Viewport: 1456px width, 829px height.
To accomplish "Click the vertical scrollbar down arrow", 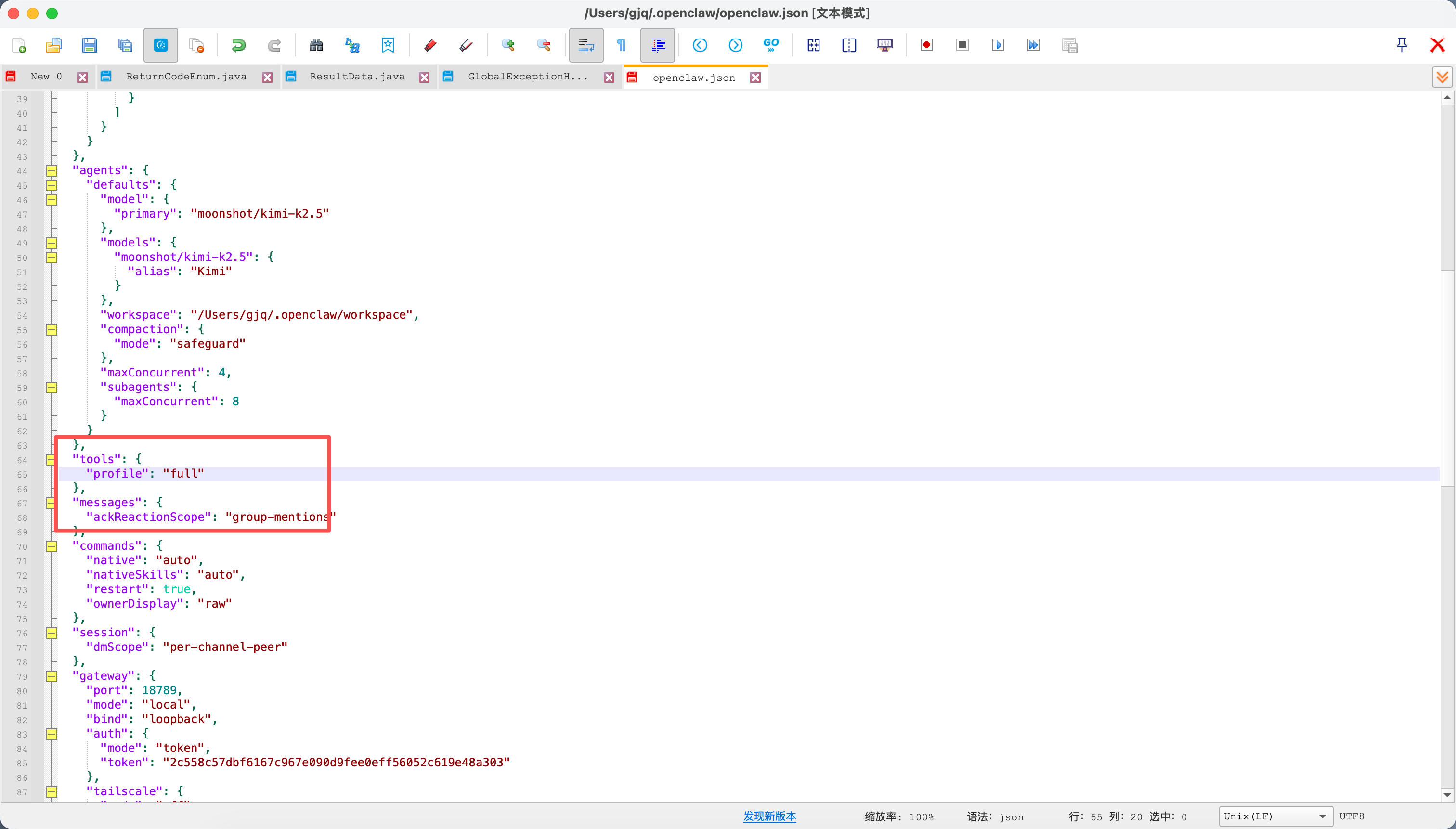I will pos(1447,795).
